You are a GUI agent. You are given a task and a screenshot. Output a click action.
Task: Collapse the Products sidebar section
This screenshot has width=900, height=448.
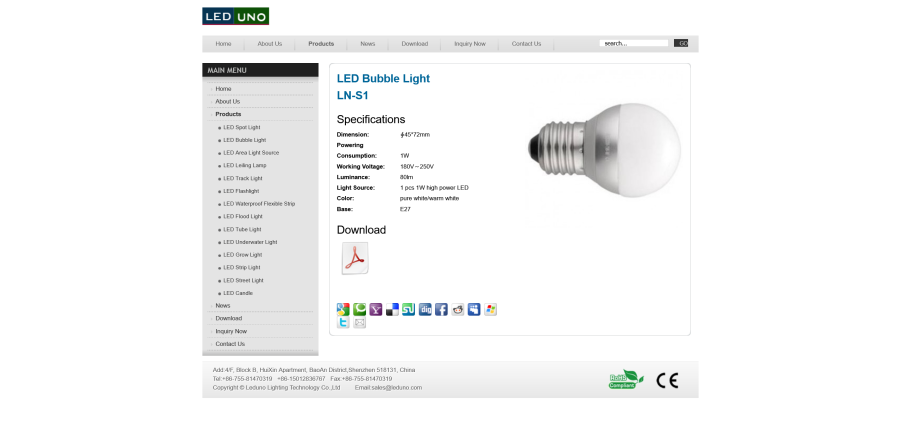228,114
